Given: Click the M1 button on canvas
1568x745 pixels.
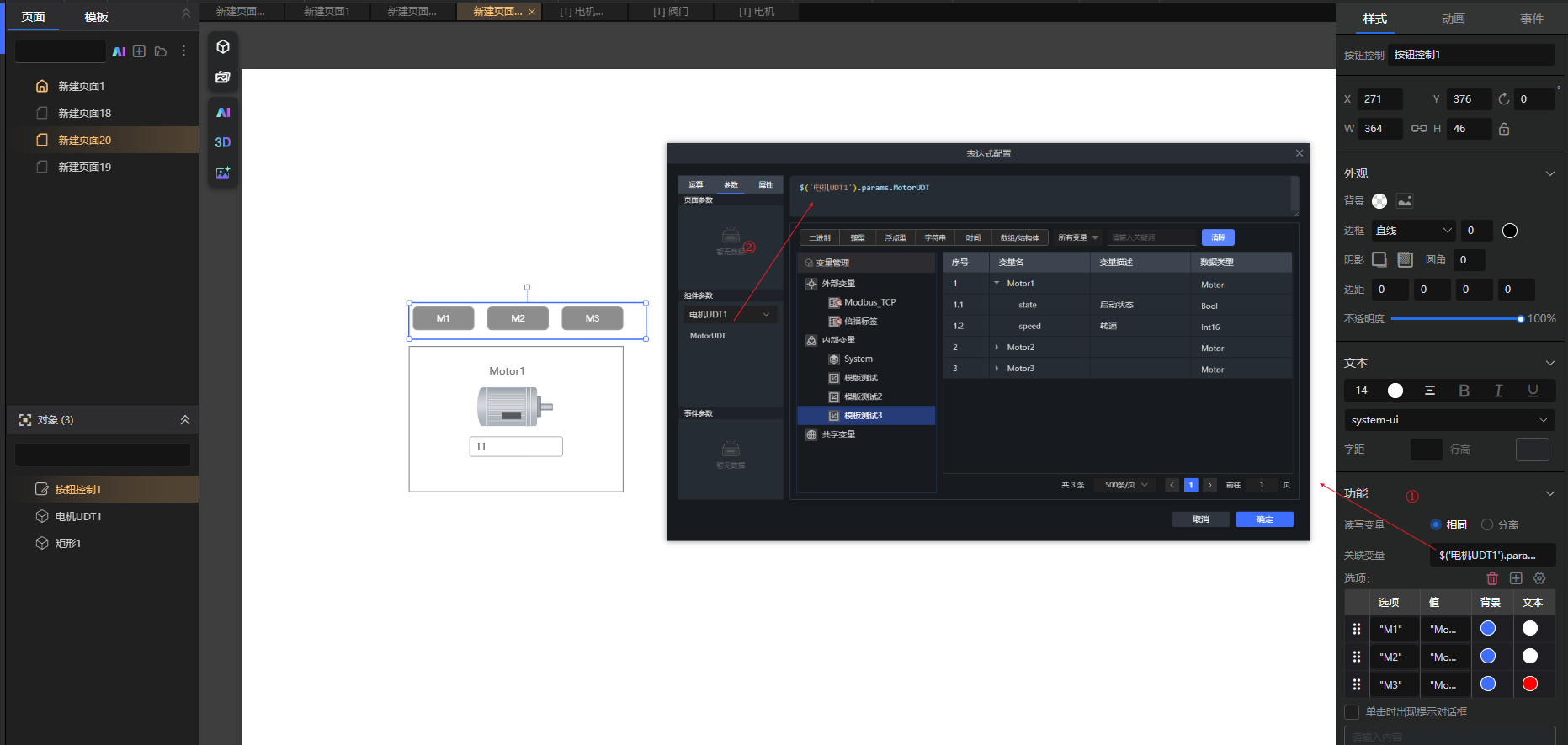Looking at the screenshot, I should click(444, 318).
